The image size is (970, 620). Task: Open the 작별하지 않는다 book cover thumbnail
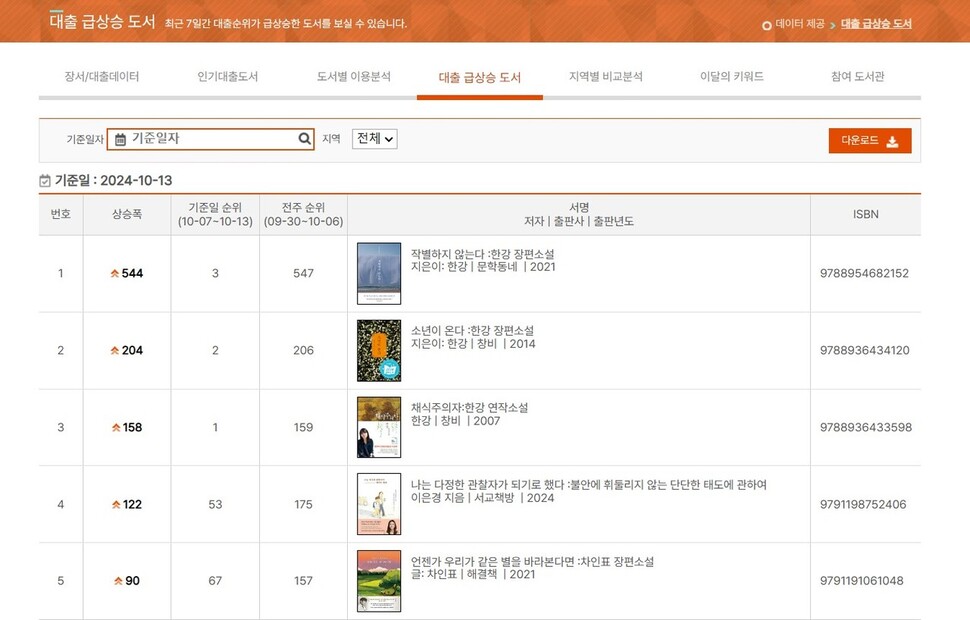[x=379, y=273]
